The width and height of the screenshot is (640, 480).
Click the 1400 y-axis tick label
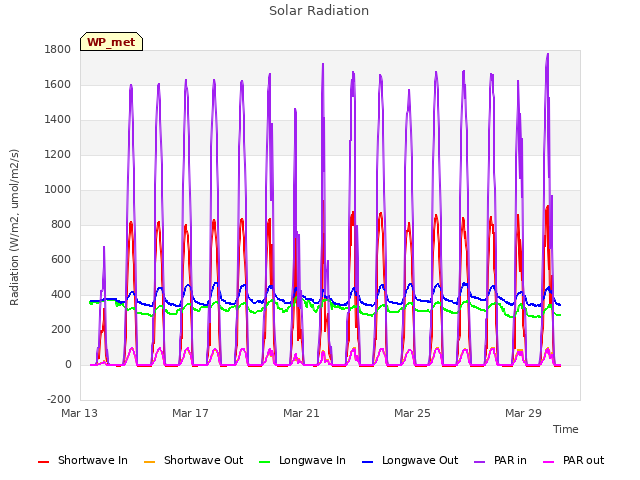pyautogui.click(x=58, y=120)
